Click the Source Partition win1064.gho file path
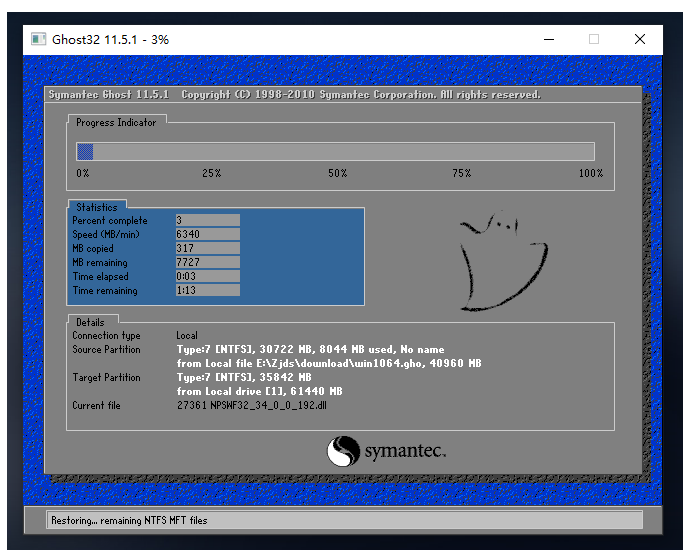Image resolution: width=691 pixels, height=558 pixels. (x=329, y=363)
